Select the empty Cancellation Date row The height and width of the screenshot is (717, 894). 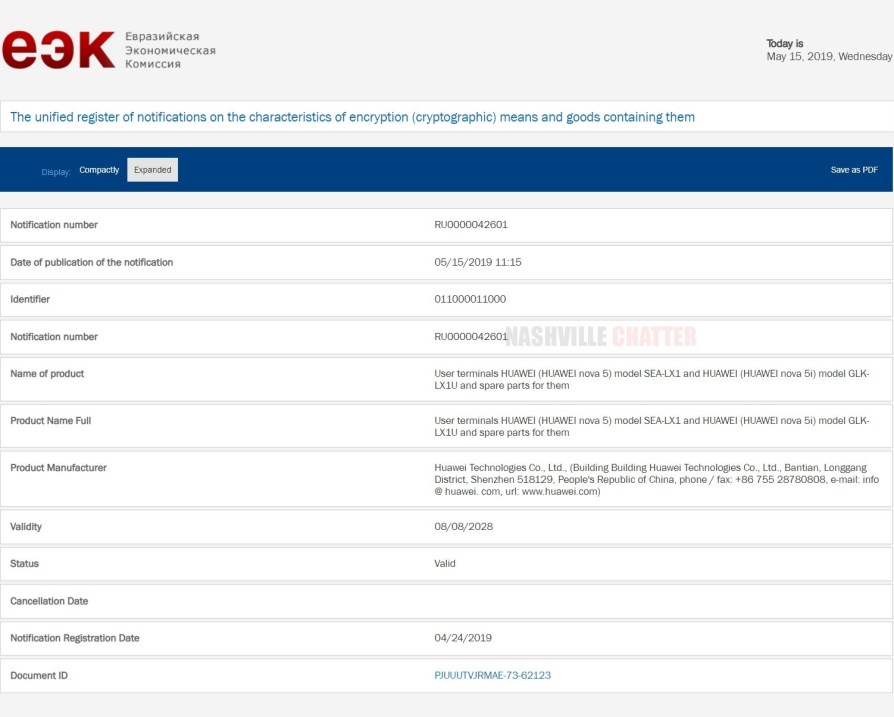(446, 601)
